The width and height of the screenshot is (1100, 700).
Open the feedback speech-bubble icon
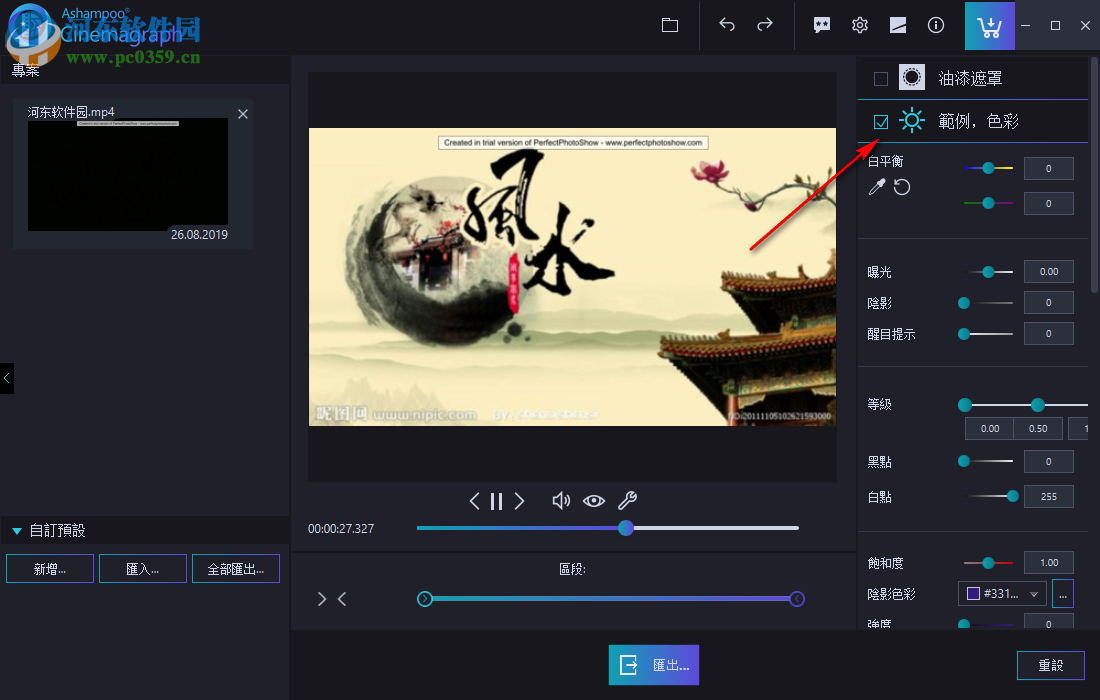821,25
